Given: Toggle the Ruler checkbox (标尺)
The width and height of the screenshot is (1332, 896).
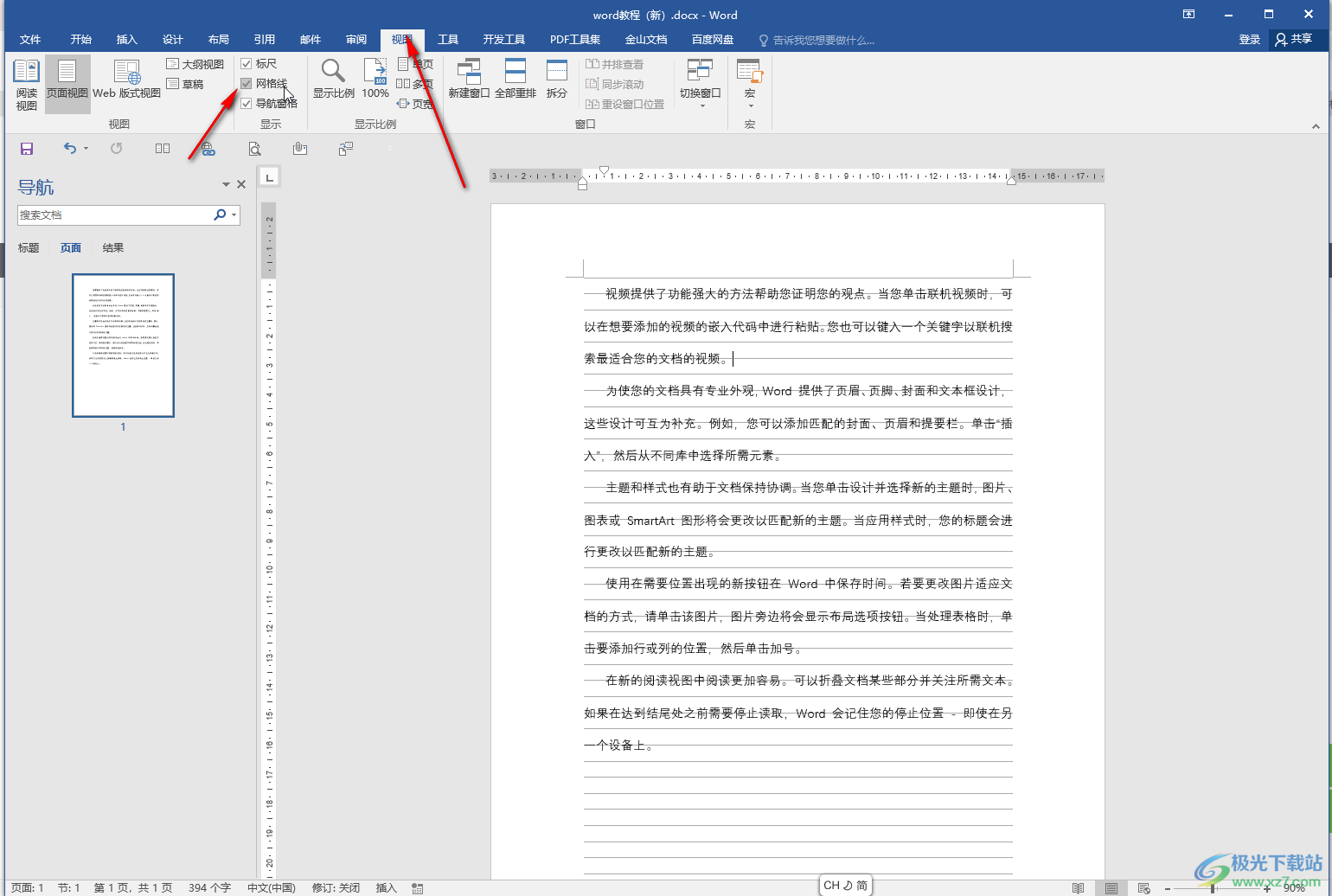Looking at the screenshot, I should (247, 64).
